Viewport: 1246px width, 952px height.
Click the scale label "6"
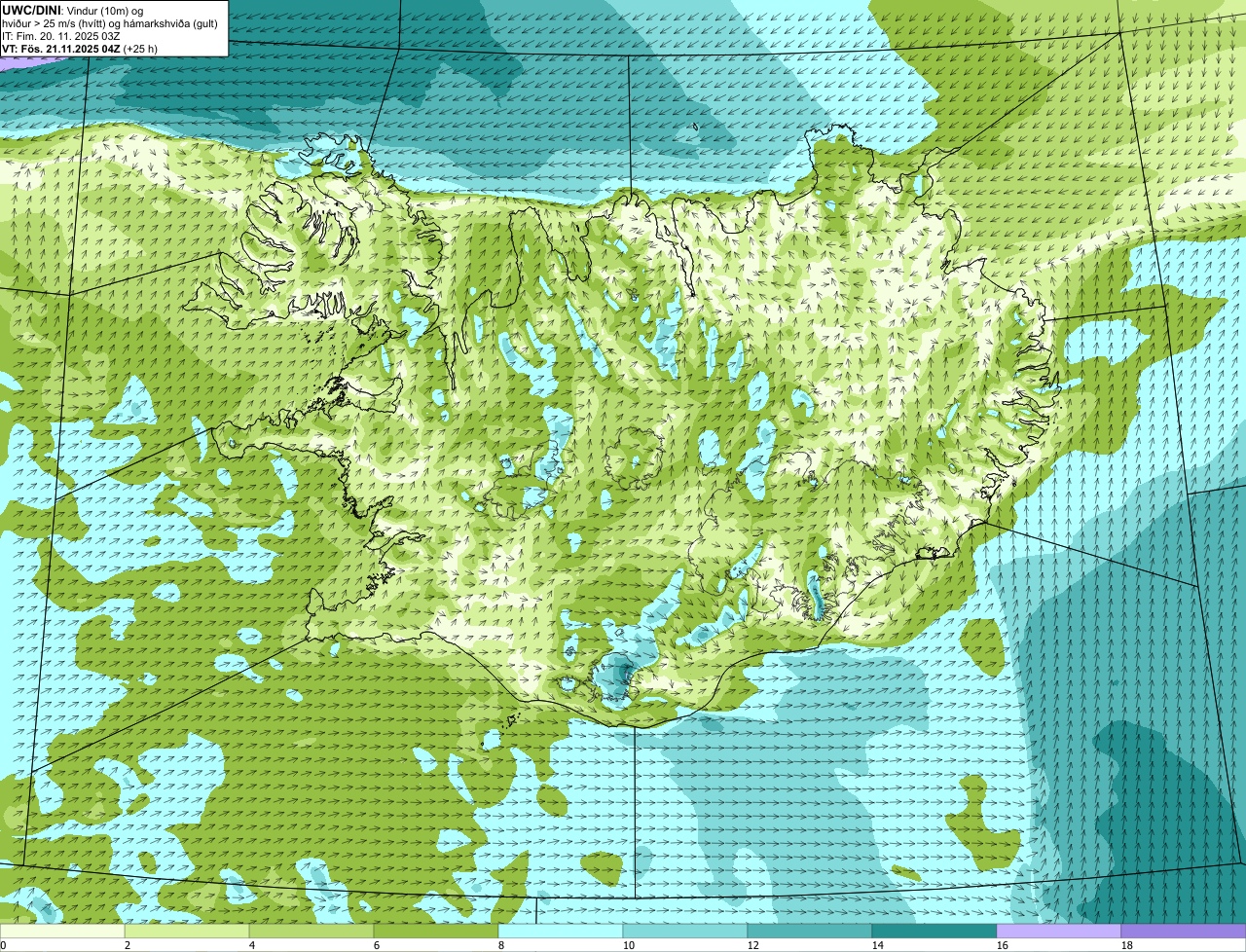pyautogui.click(x=377, y=945)
